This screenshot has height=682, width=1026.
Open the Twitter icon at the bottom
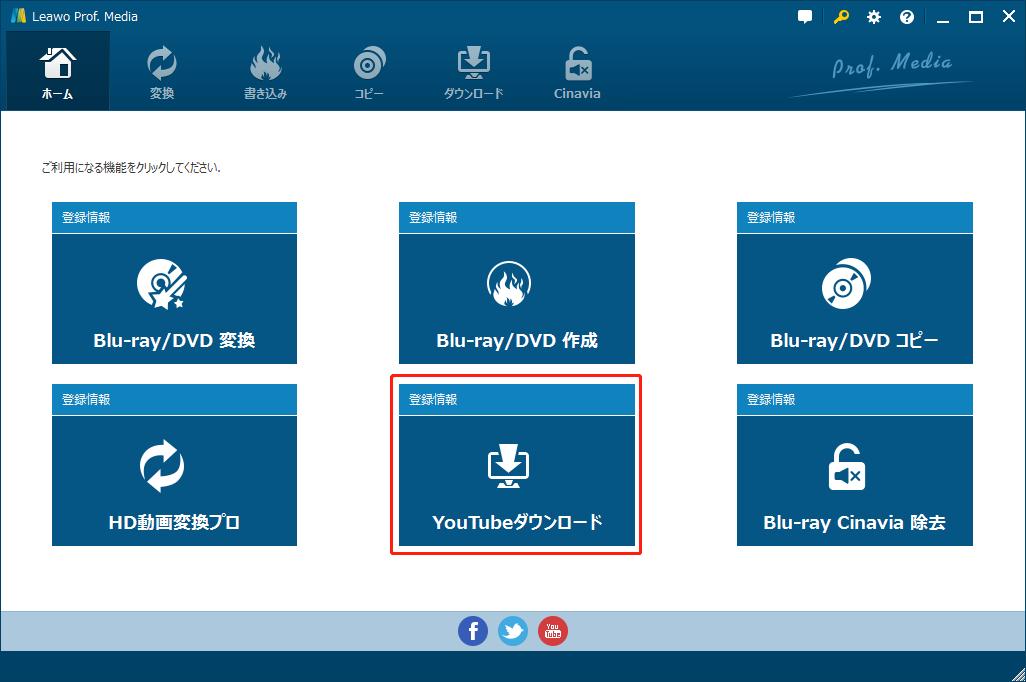click(513, 631)
